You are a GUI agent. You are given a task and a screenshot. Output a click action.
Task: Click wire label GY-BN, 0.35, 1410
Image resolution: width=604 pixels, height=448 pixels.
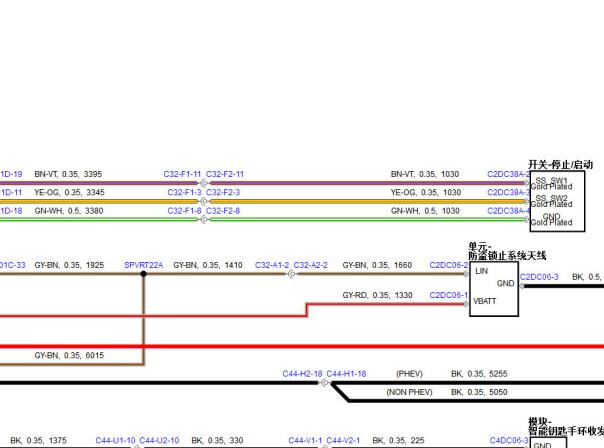(x=208, y=265)
